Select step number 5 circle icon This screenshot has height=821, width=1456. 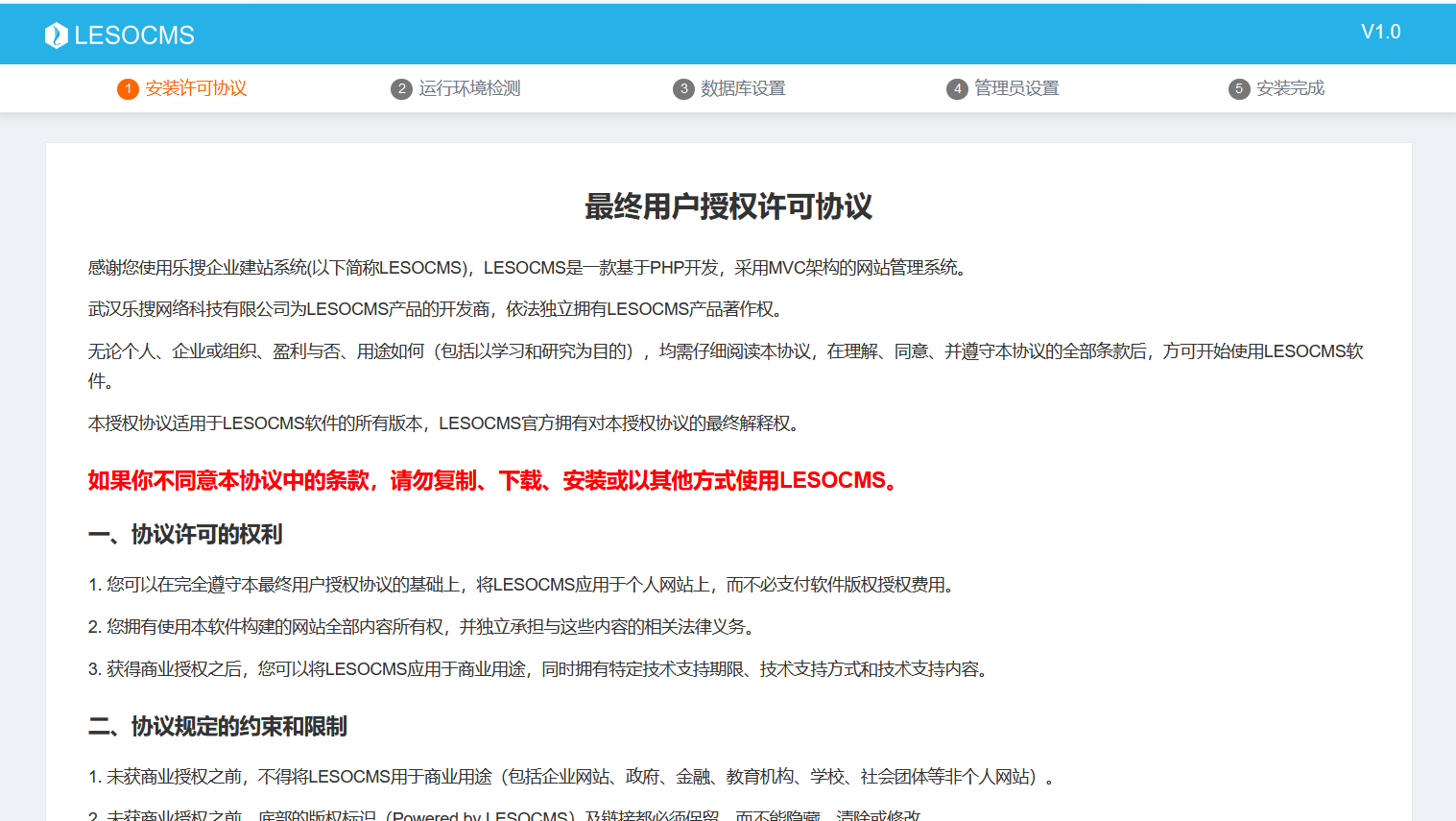1239,89
